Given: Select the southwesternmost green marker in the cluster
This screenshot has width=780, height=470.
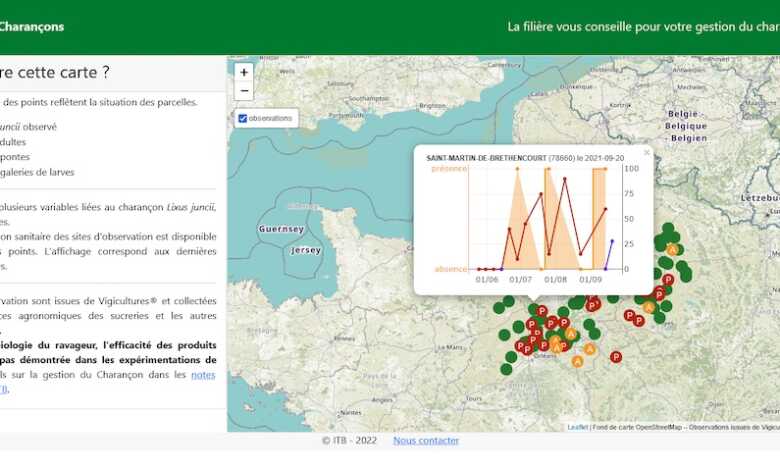Looking at the screenshot, I should (x=506, y=369).
